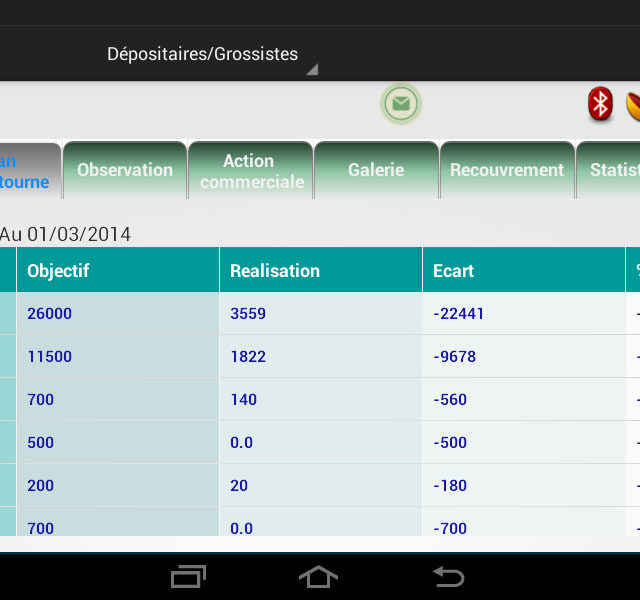The height and width of the screenshot is (600, 640).
Task: Tap the Realisation value 20
Action: click(320, 486)
